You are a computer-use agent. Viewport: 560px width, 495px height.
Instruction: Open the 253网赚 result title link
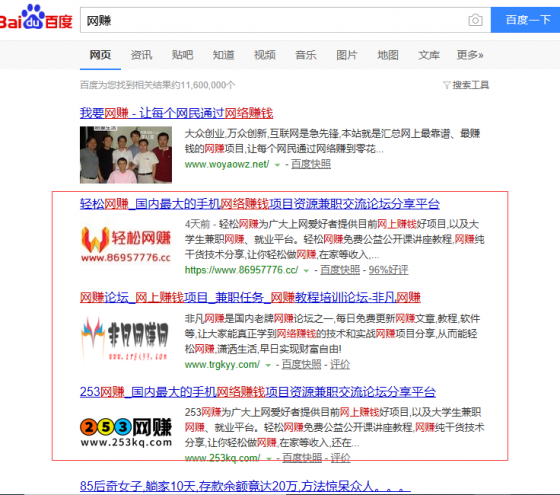[258, 392]
